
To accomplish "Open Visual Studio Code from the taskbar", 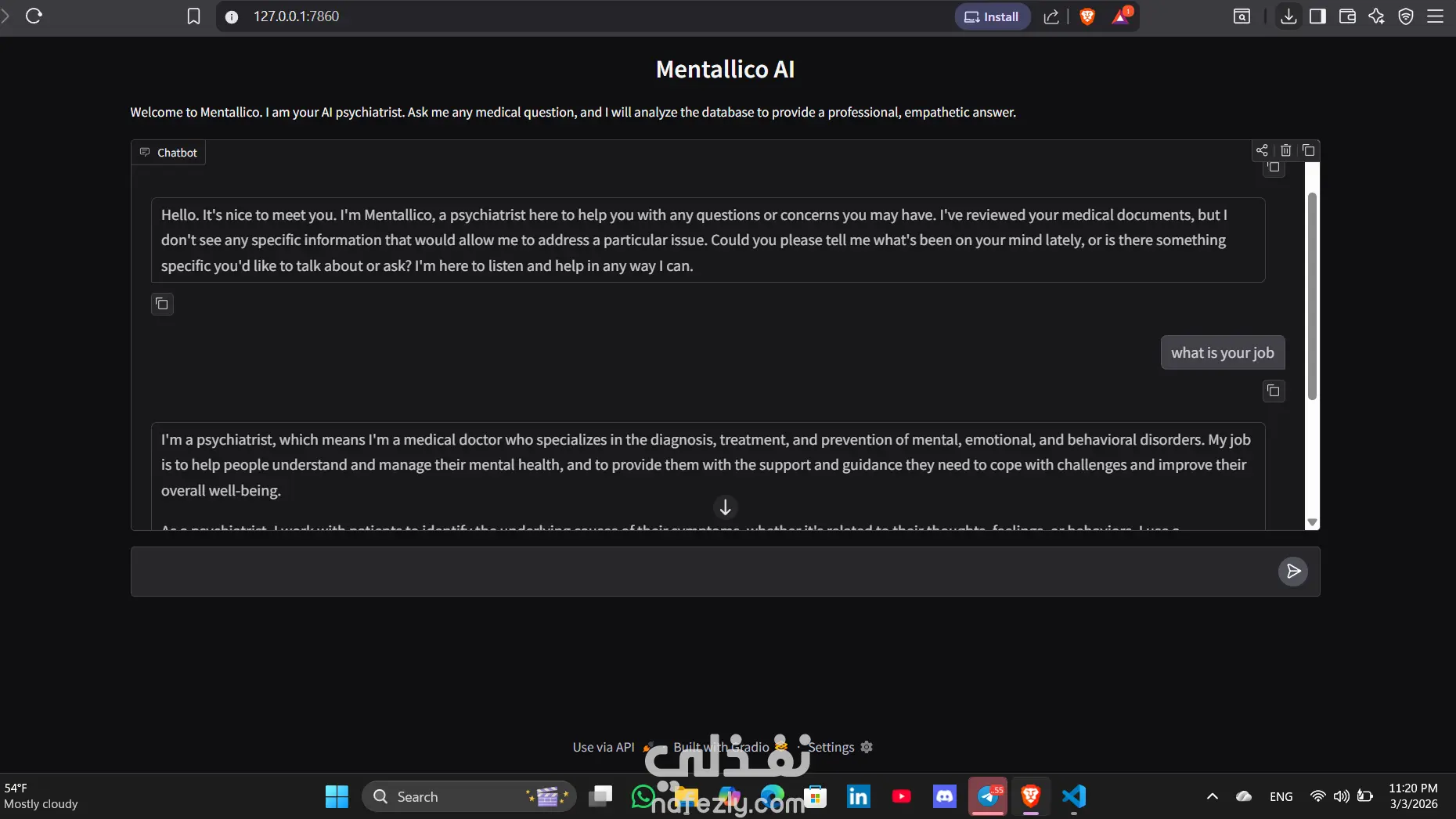I will pos(1074,796).
